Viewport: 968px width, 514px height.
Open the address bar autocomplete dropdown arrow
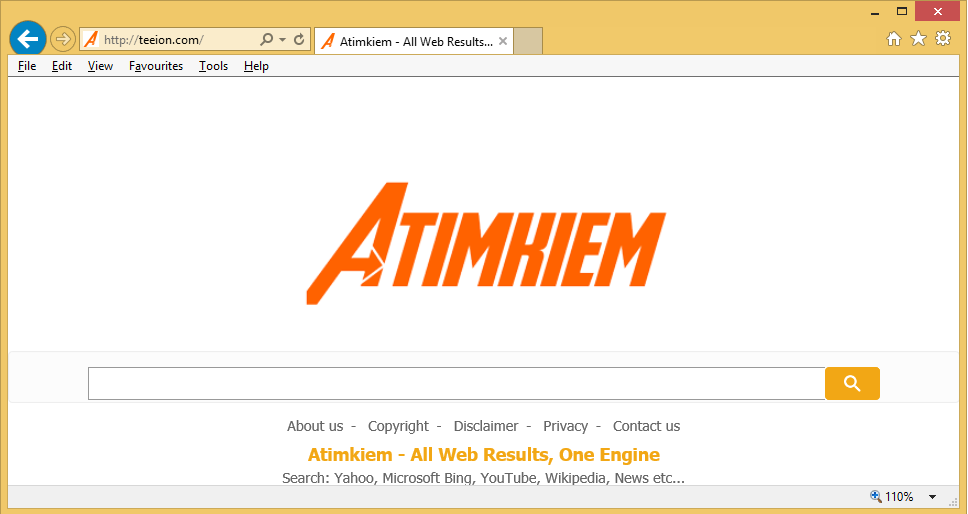282,39
